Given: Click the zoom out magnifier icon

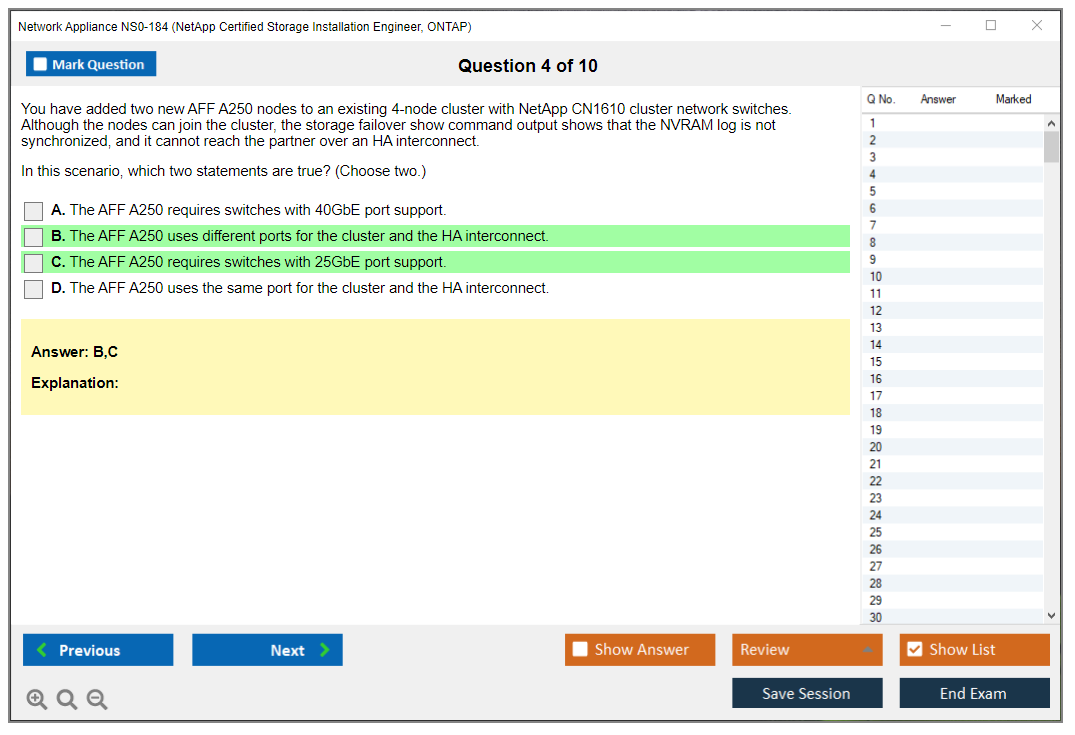Looking at the screenshot, I should [97, 700].
